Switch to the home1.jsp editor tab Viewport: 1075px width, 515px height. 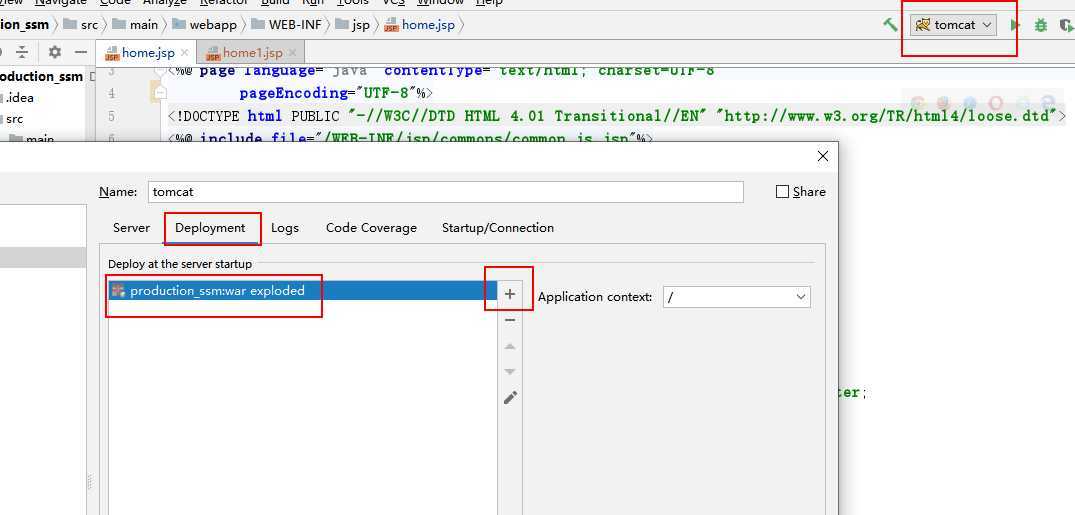[x=252, y=53]
